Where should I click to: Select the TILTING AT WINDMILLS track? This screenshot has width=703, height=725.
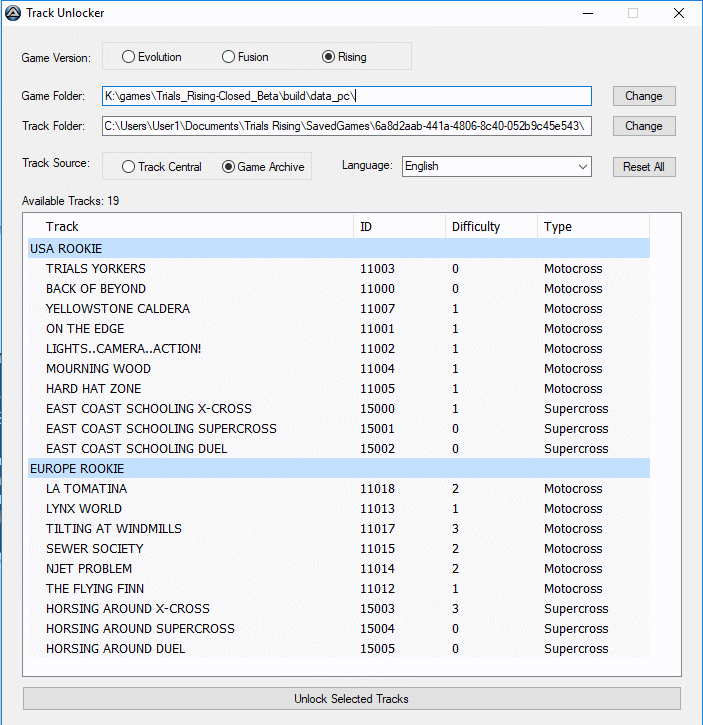point(113,528)
